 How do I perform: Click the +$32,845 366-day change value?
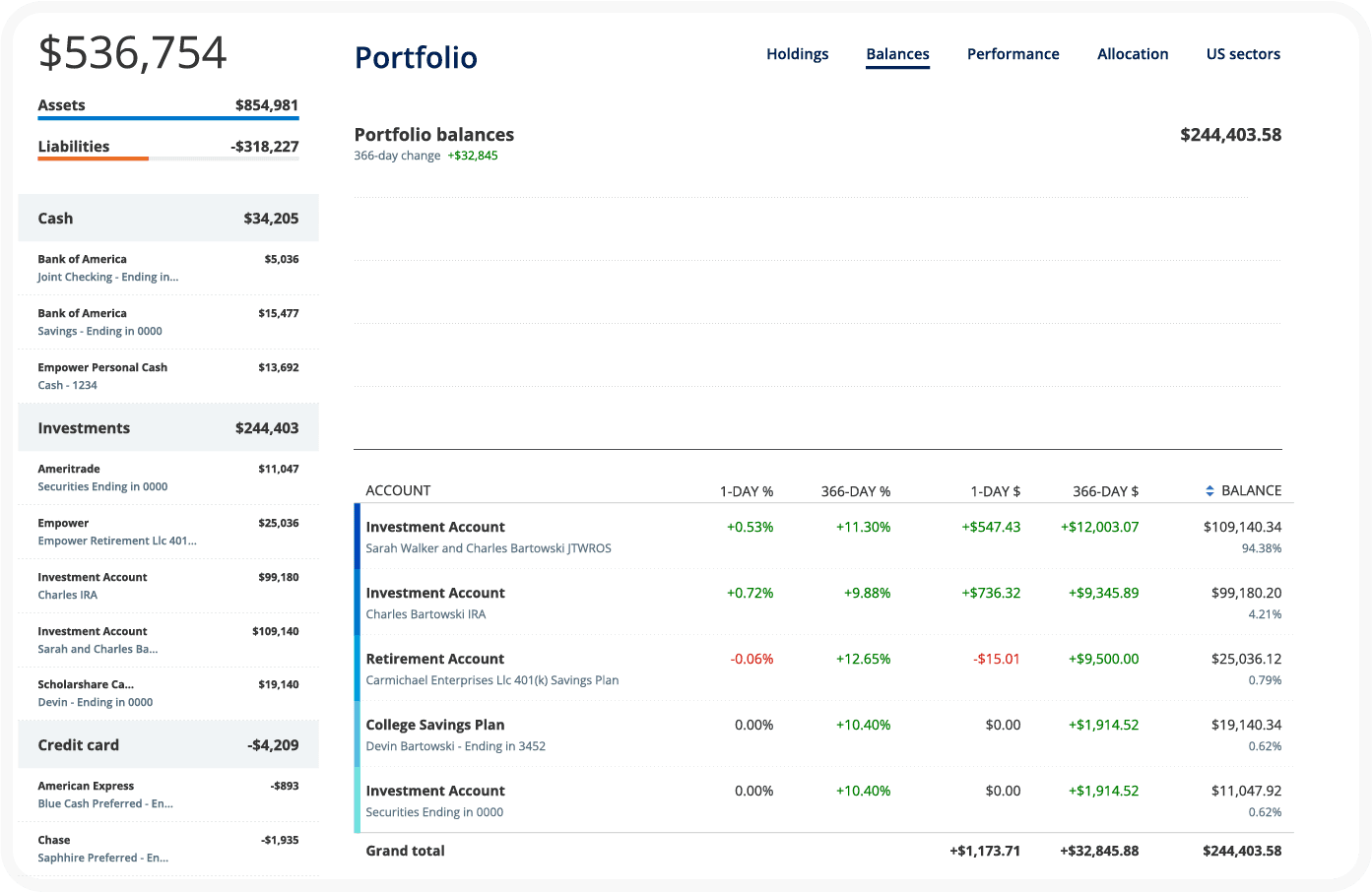pos(473,156)
